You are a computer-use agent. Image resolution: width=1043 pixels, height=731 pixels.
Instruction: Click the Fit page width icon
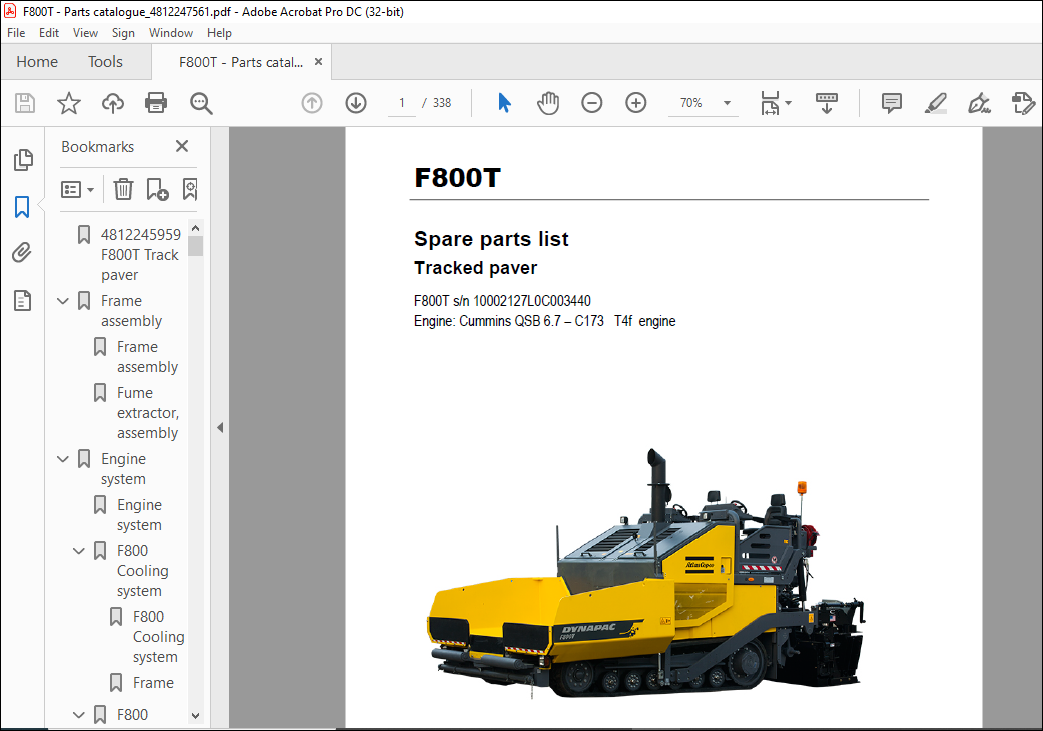(770, 103)
